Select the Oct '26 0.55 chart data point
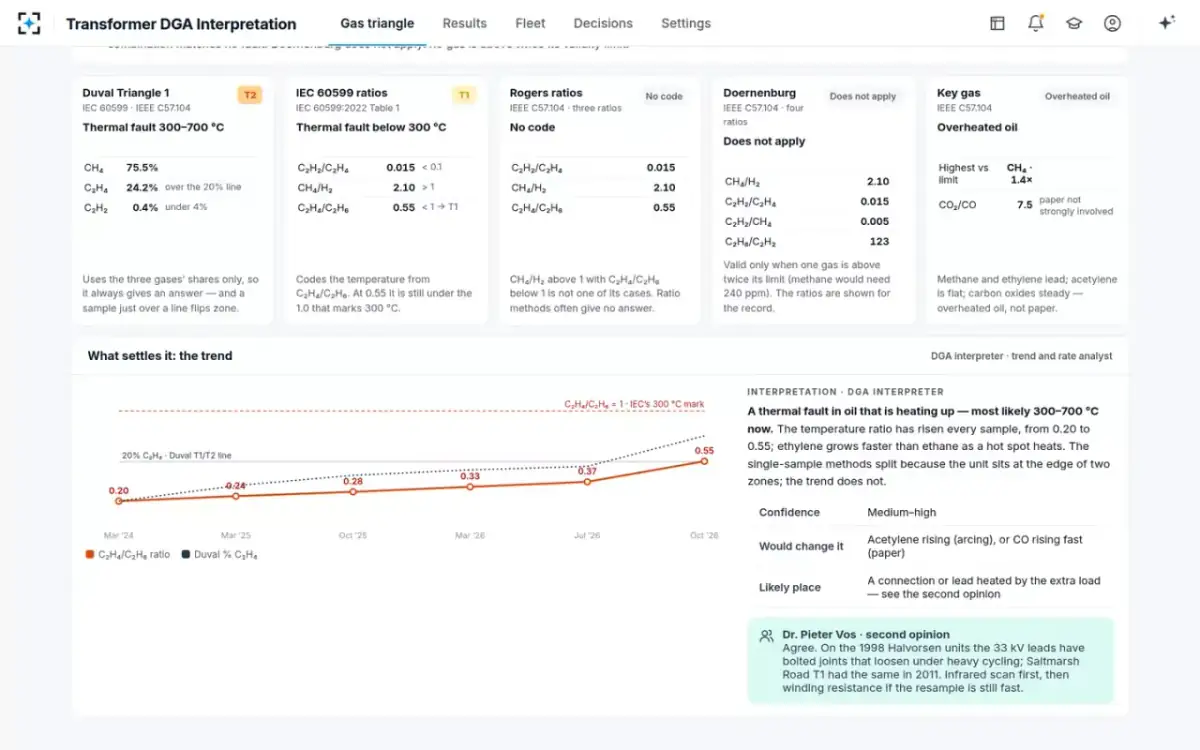The width and height of the screenshot is (1200, 750). (x=704, y=461)
